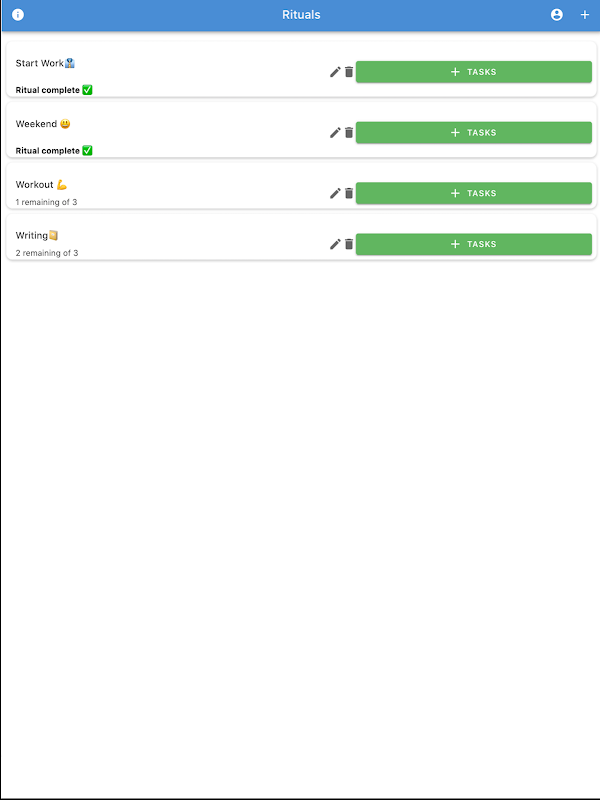Edit the Start Work ritual
600x800 pixels.
[x=335, y=72]
